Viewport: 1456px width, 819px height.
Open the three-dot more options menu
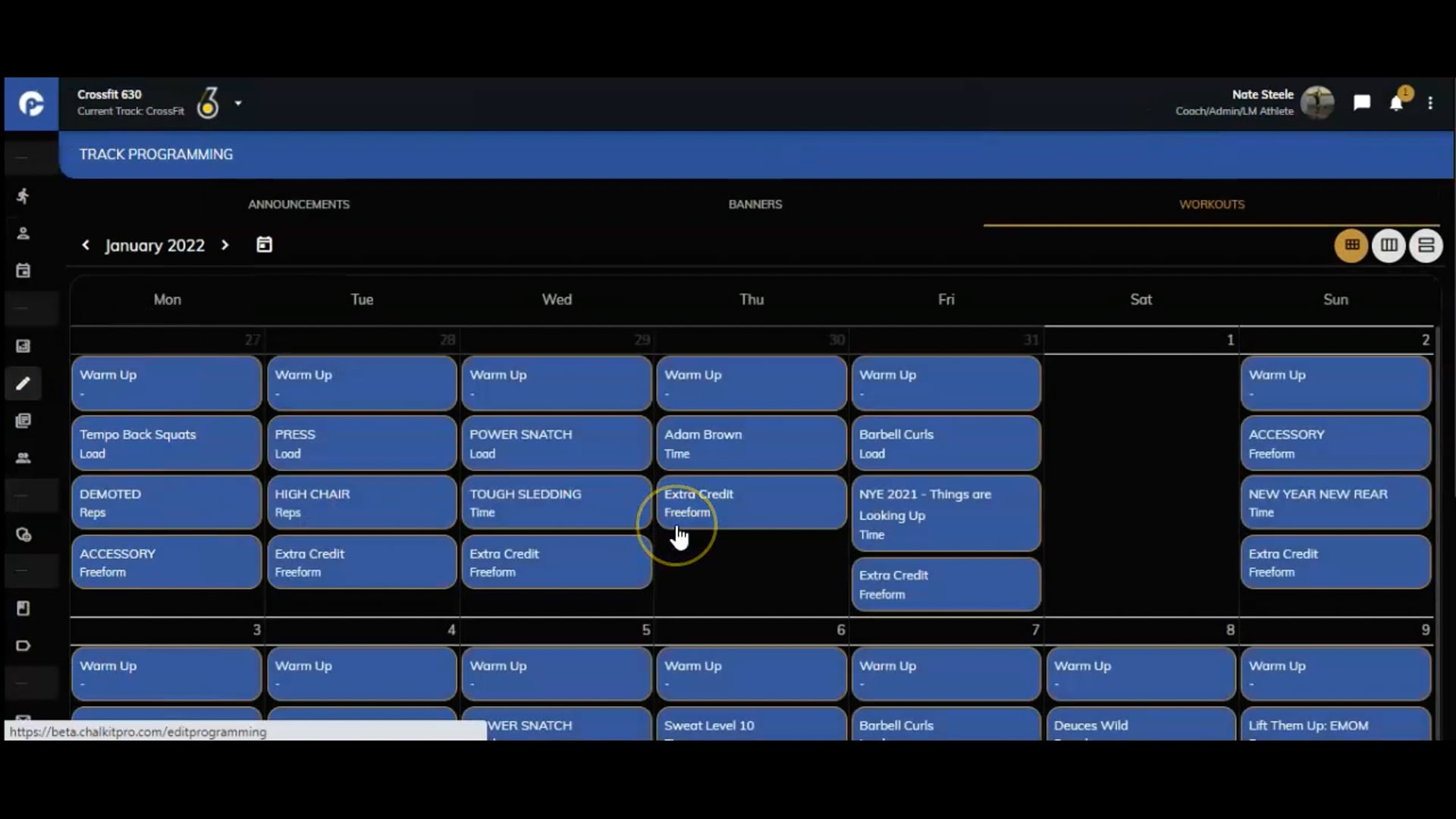(x=1430, y=103)
